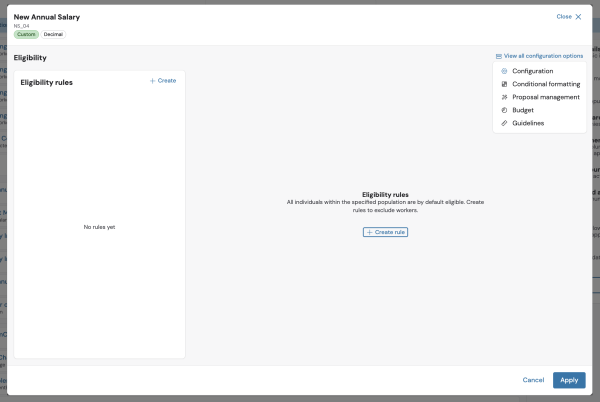Click the Proposal management icon
This screenshot has height=402, width=600.
[x=504, y=97]
